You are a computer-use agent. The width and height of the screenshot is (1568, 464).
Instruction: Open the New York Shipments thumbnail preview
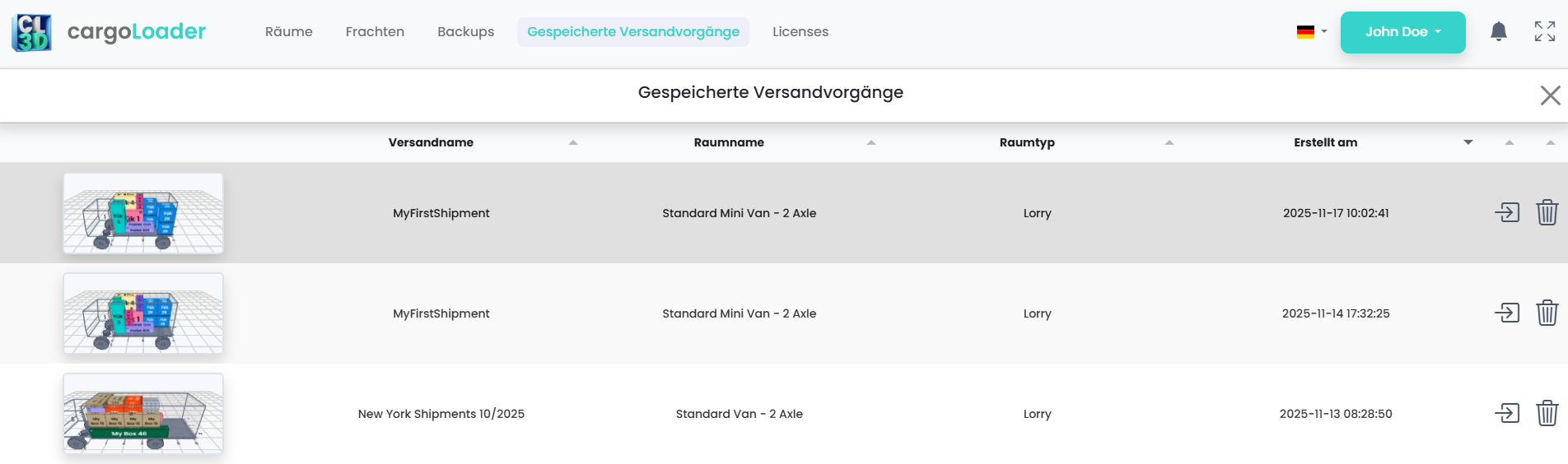click(143, 414)
